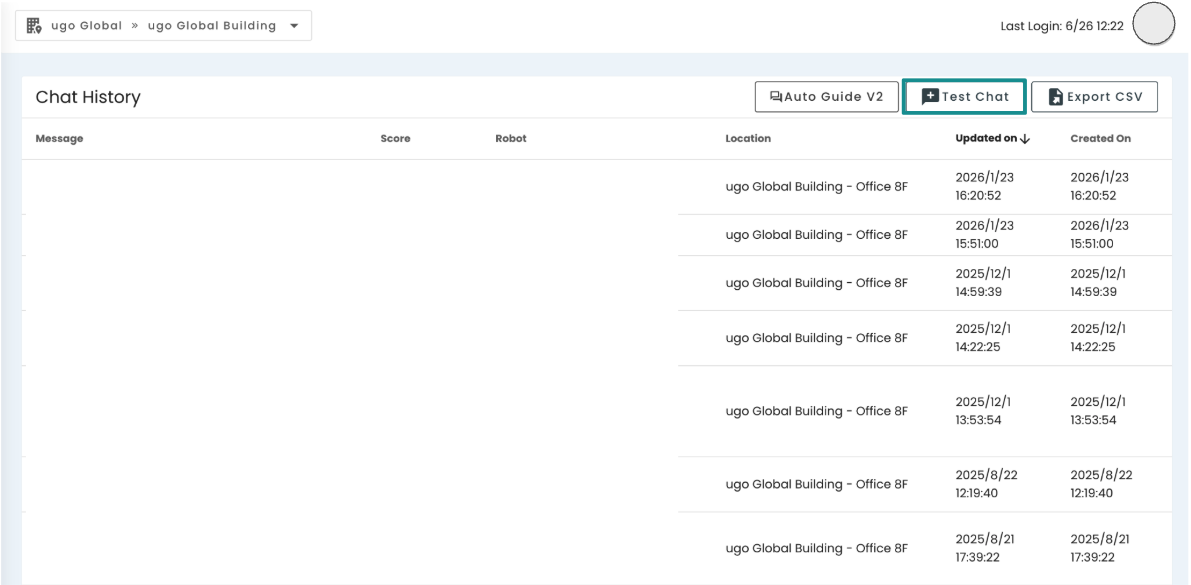Image resolution: width=1191 pixels, height=585 pixels.
Task: Click Location cell in 15:51:00 row
Action: click(817, 235)
